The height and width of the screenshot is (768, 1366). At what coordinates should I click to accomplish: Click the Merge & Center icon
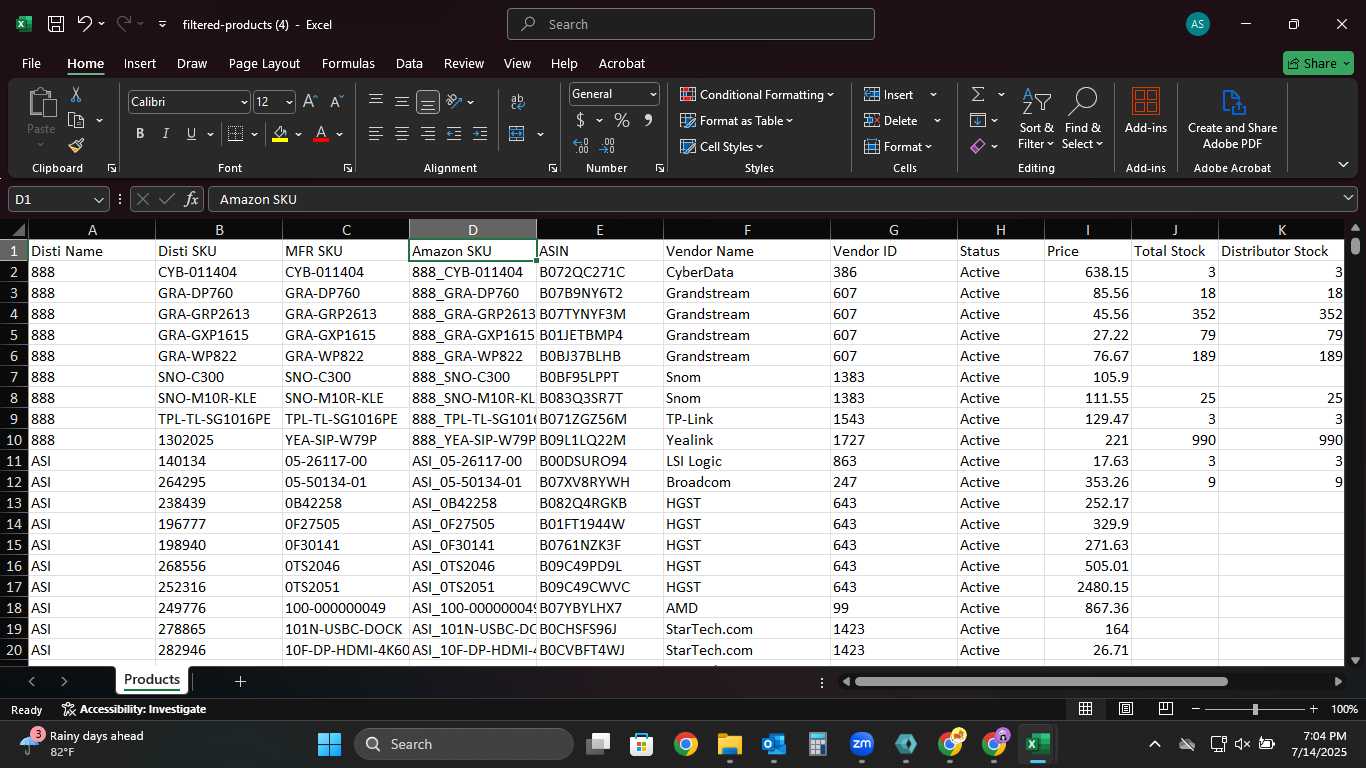pos(517,134)
